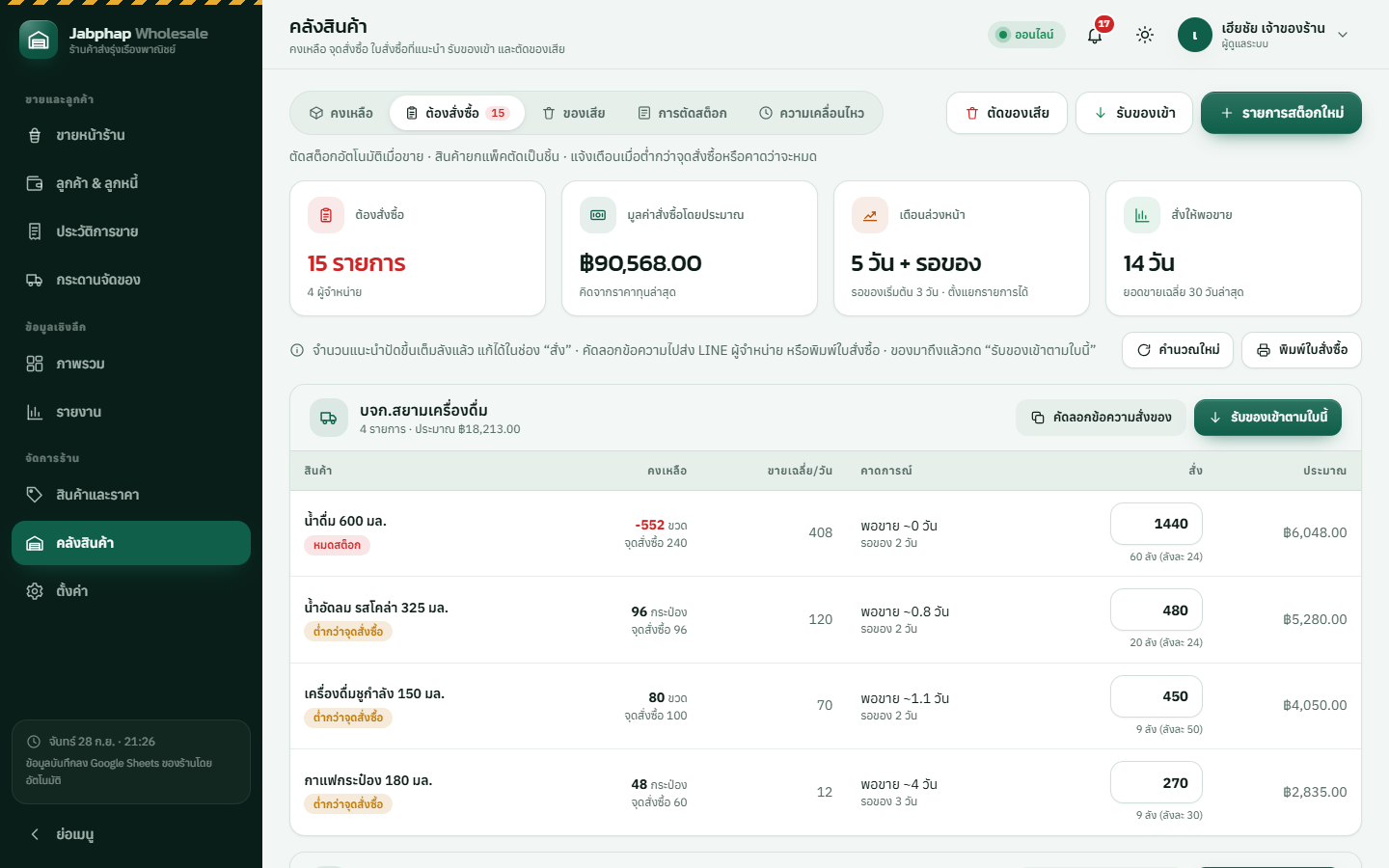The width and height of the screenshot is (1389, 868).
Task: Select the ต้องสั่งซื้อ tab
Action: (456, 113)
